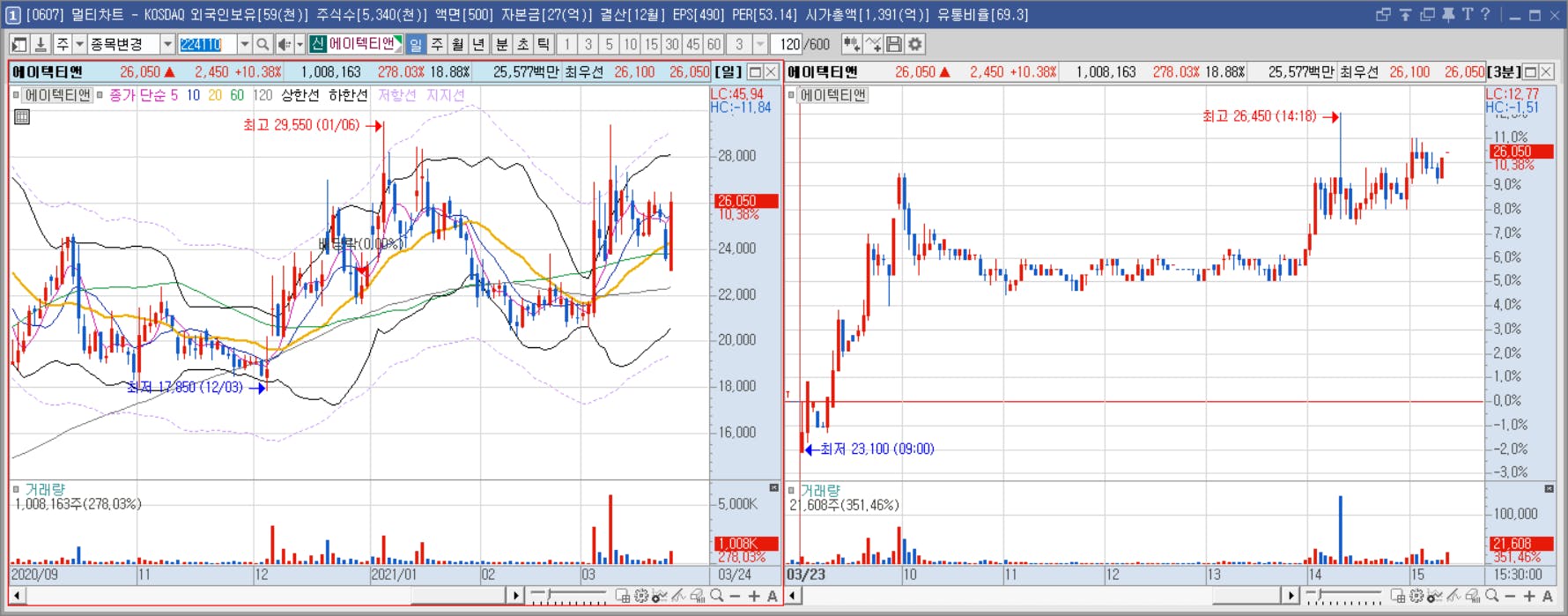Click the move-to-top arrow title bar icon

point(1405,14)
